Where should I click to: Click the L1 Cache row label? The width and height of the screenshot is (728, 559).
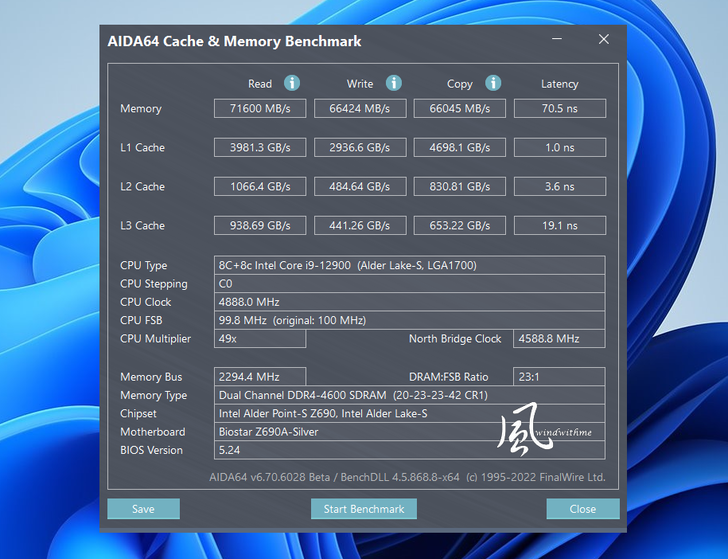pos(143,148)
